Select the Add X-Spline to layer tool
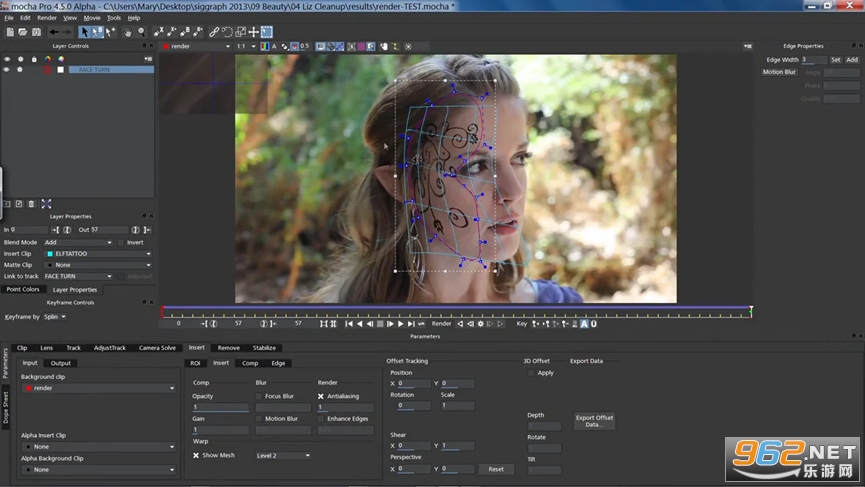The width and height of the screenshot is (865, 487). 172,32
